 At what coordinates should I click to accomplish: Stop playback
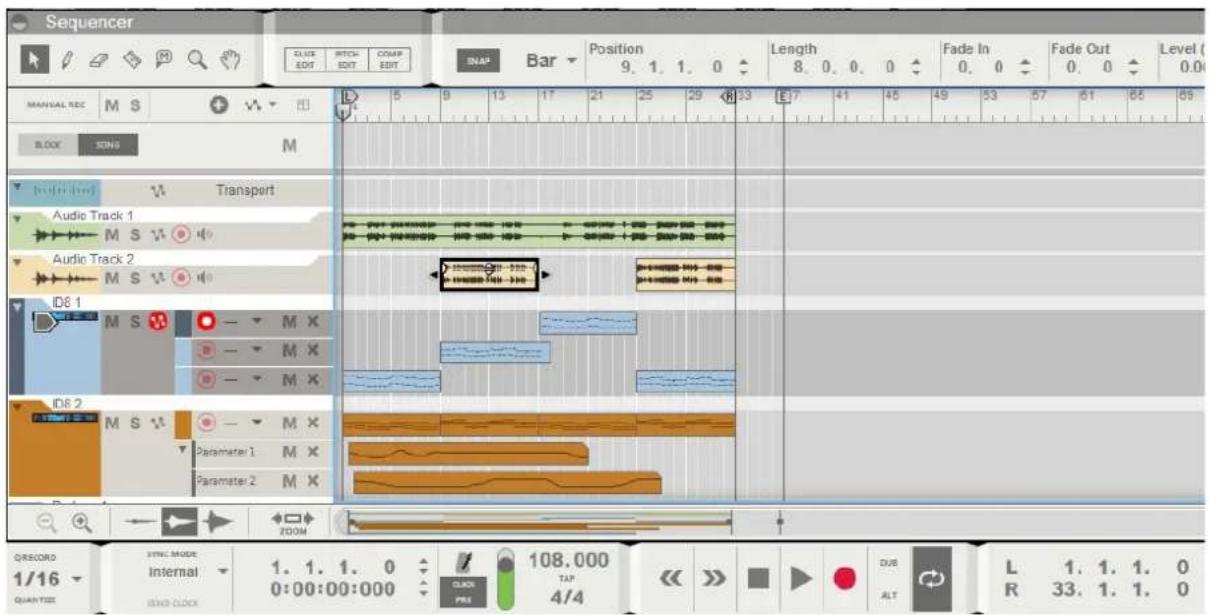click(x=760, y=579)
